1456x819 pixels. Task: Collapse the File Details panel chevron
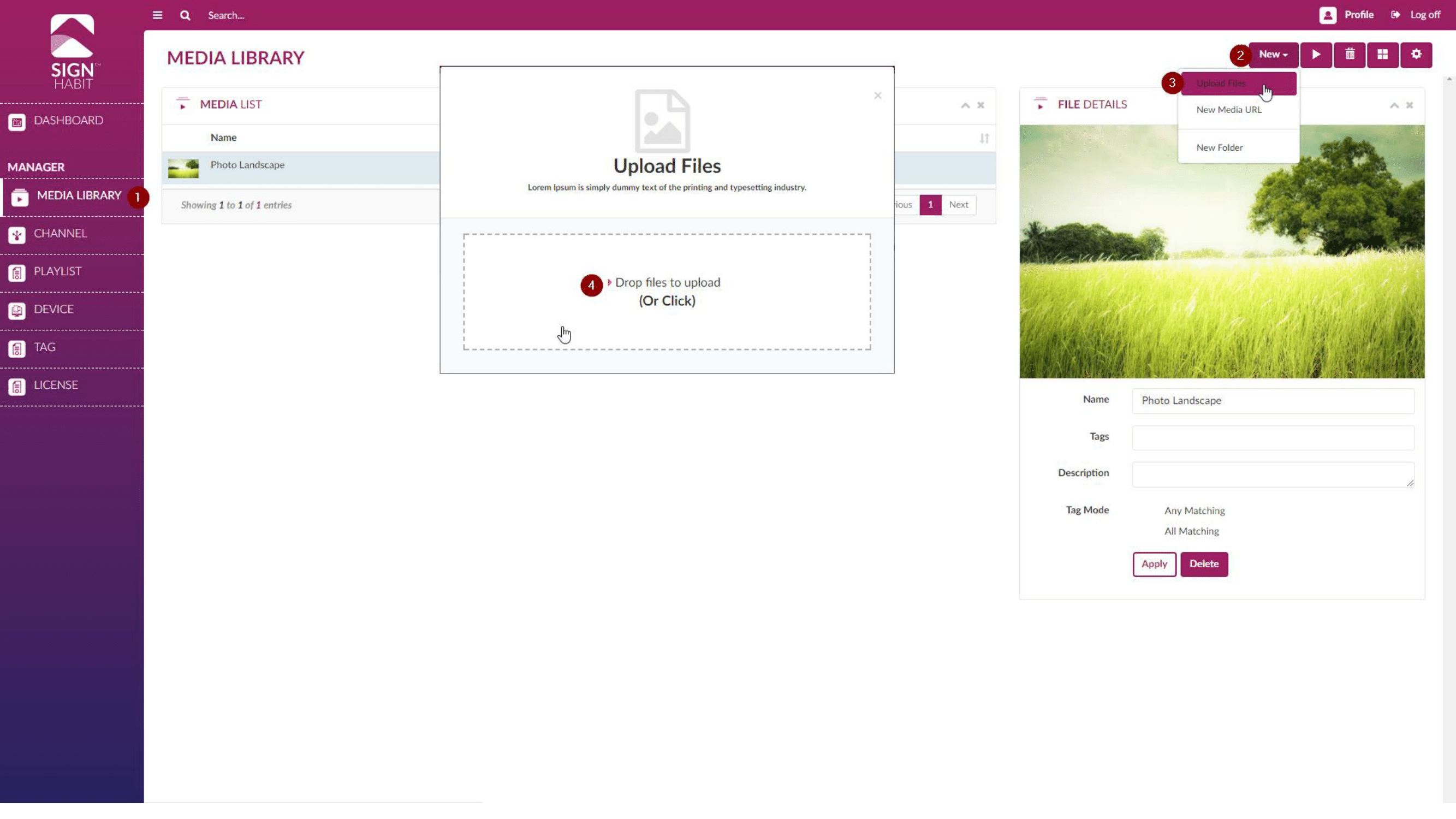(x=1394, y=106)
